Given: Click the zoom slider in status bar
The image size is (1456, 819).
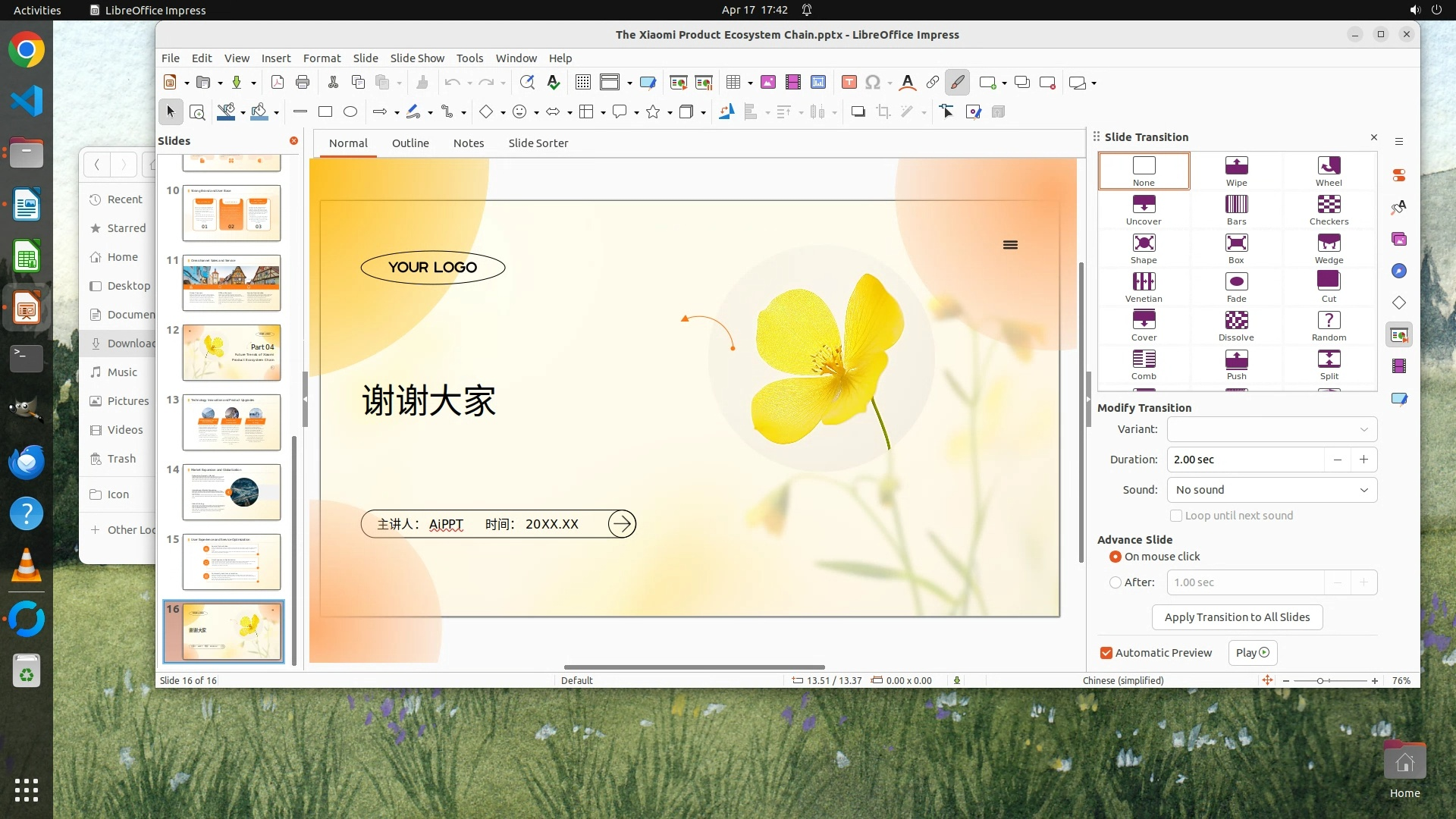Looking at the screenshot, I should pos(1320,681).
